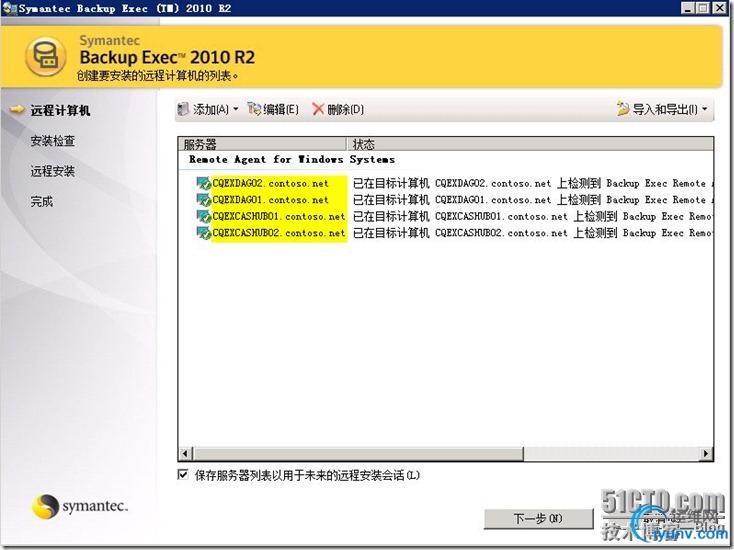Click the horizontal scrollbar right arrow
Image resolution: width=734 pixels, height=550 pixels.
click(706, 453)
